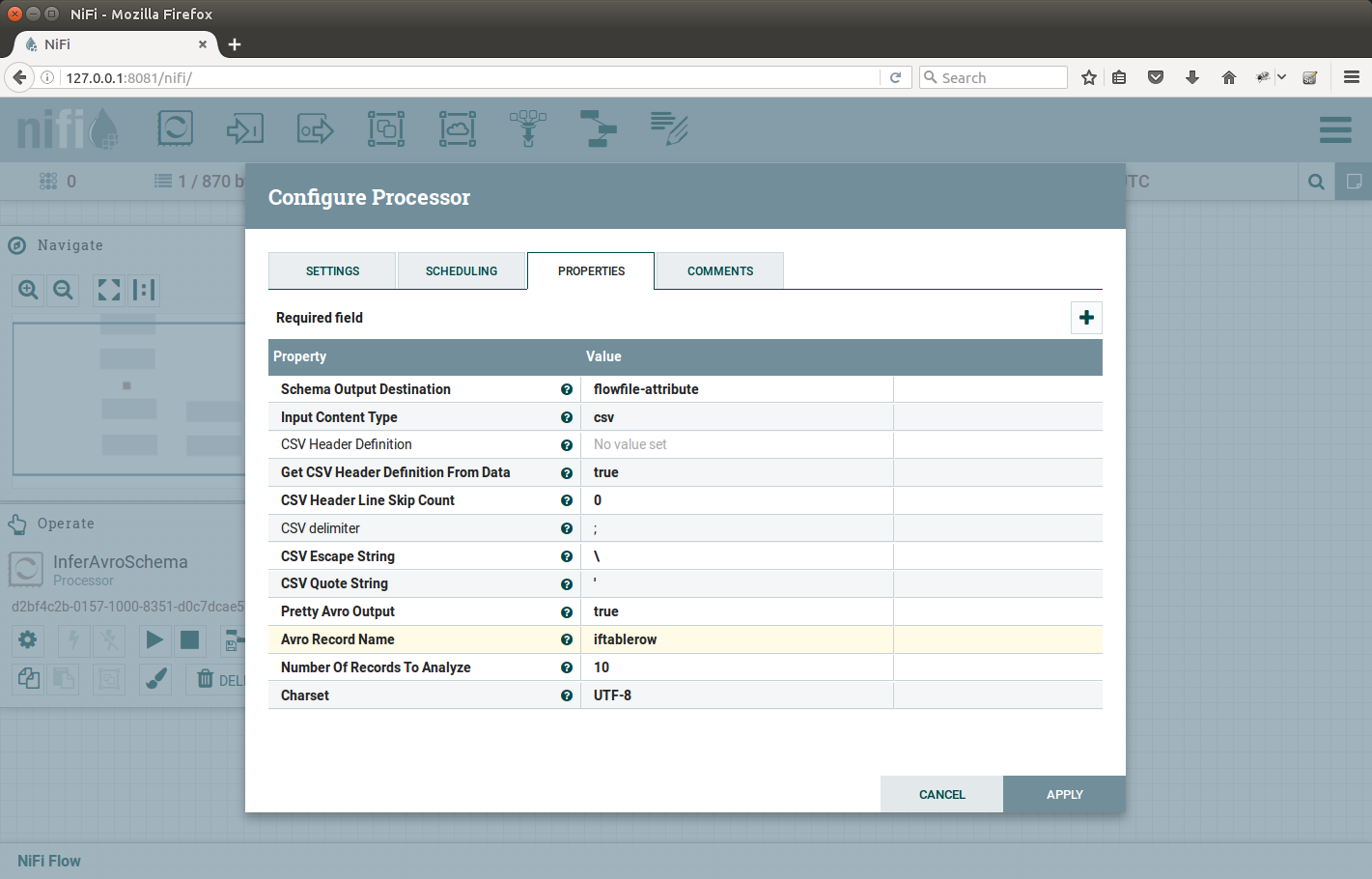Cancel the Configure Processor dialog
The image size is (1372, 879).
coord(941,794)
